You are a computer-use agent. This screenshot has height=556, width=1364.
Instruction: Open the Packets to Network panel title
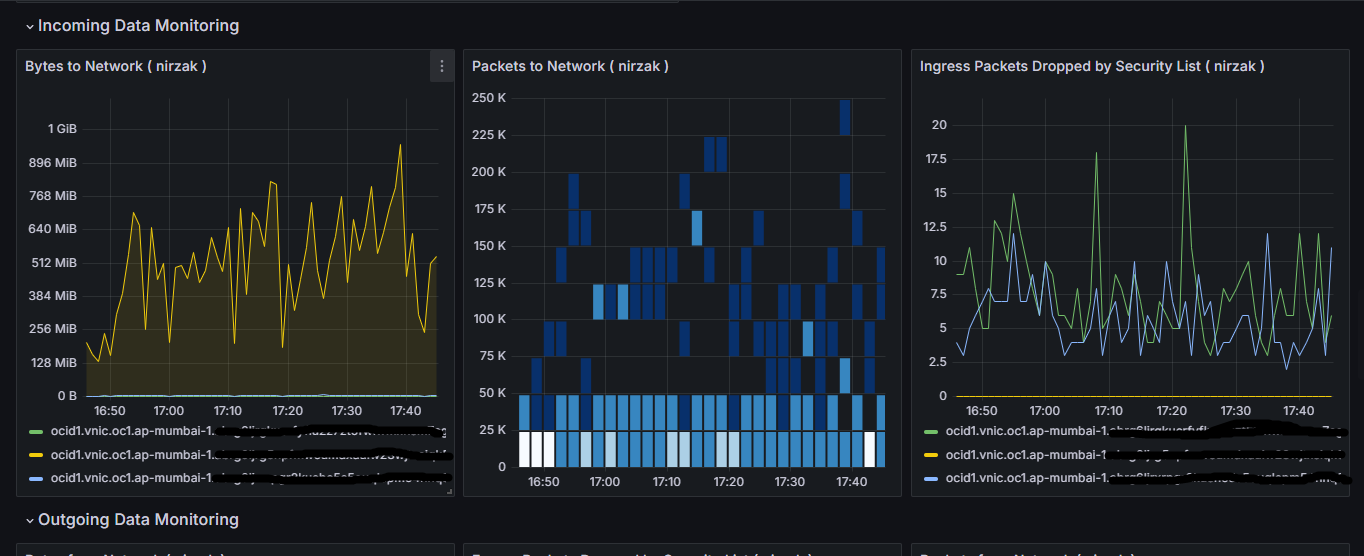(570, 66)
